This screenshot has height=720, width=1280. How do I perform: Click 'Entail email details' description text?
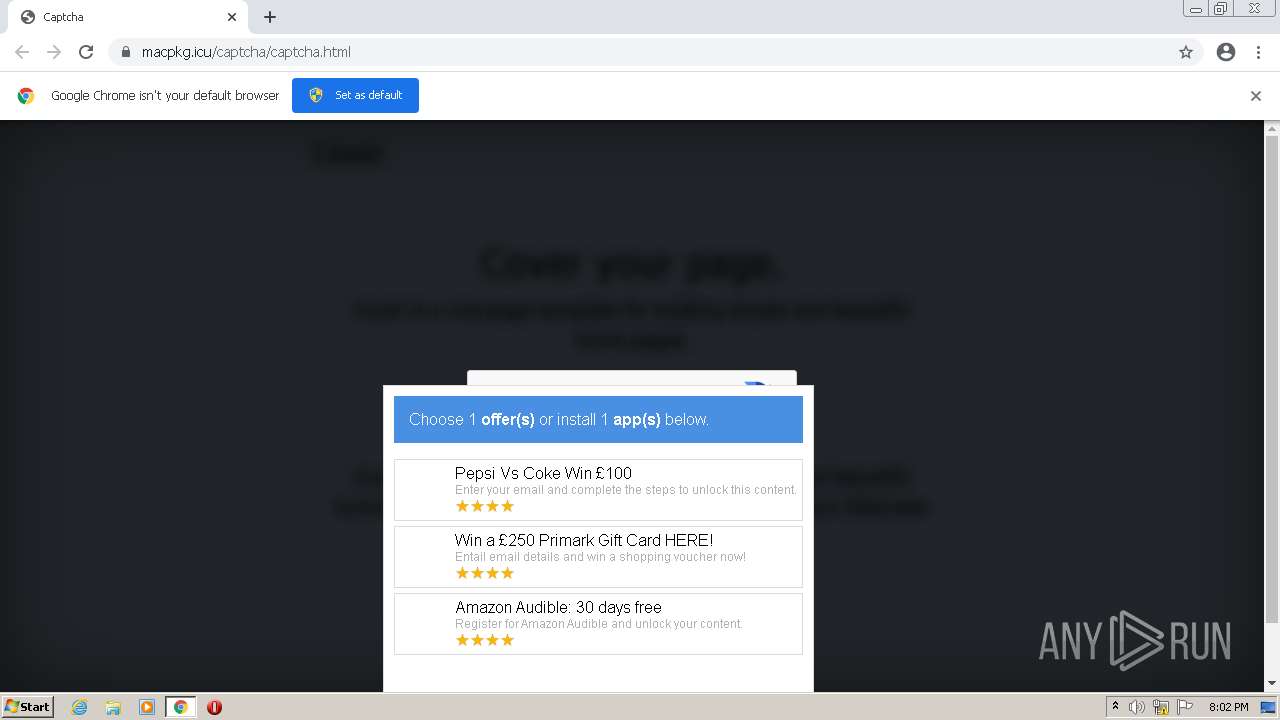pos(600,557)
